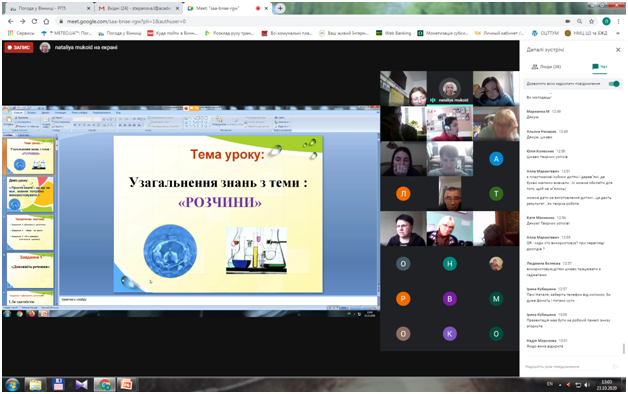628x394 pixels.
Task: Open the Погода у Вінниці bookmark
Action: pyautogui.click(x=120, y=33)
